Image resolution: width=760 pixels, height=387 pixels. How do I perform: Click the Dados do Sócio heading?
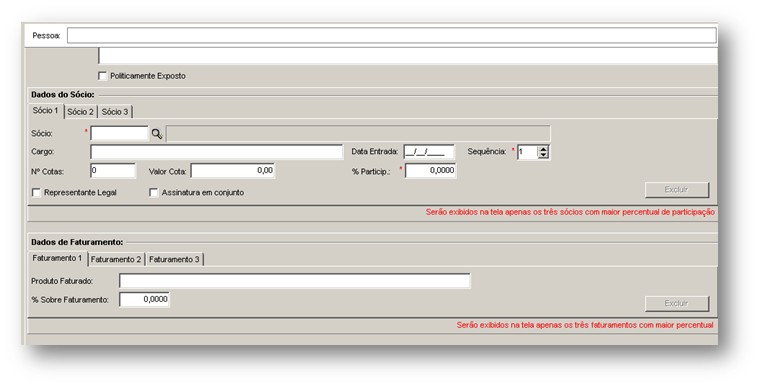pos(63,95)
